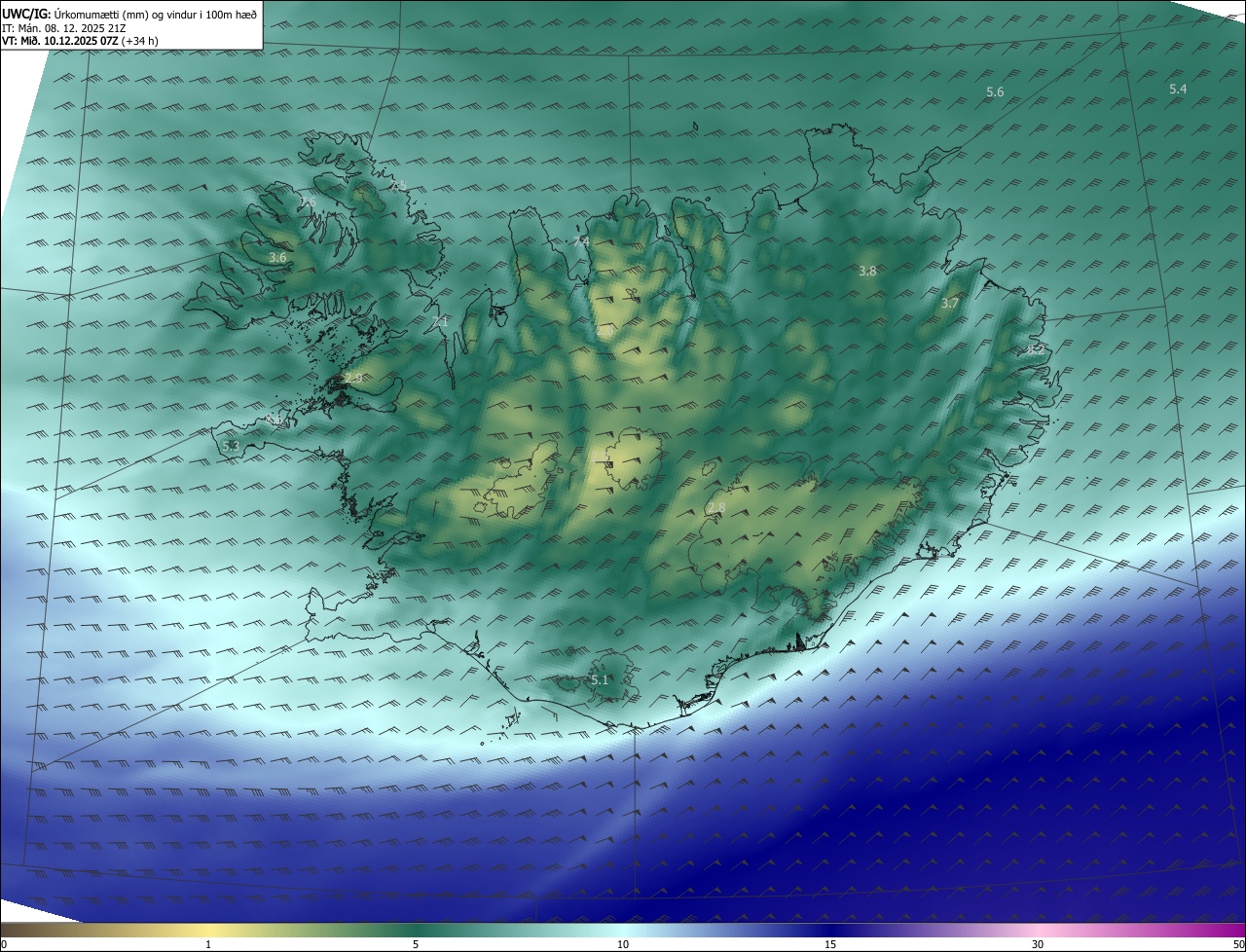The width and height of the screenshot is (1246, 952).
Task: Pick the navy blue color near the 15 tick
Action: (830, 930)
